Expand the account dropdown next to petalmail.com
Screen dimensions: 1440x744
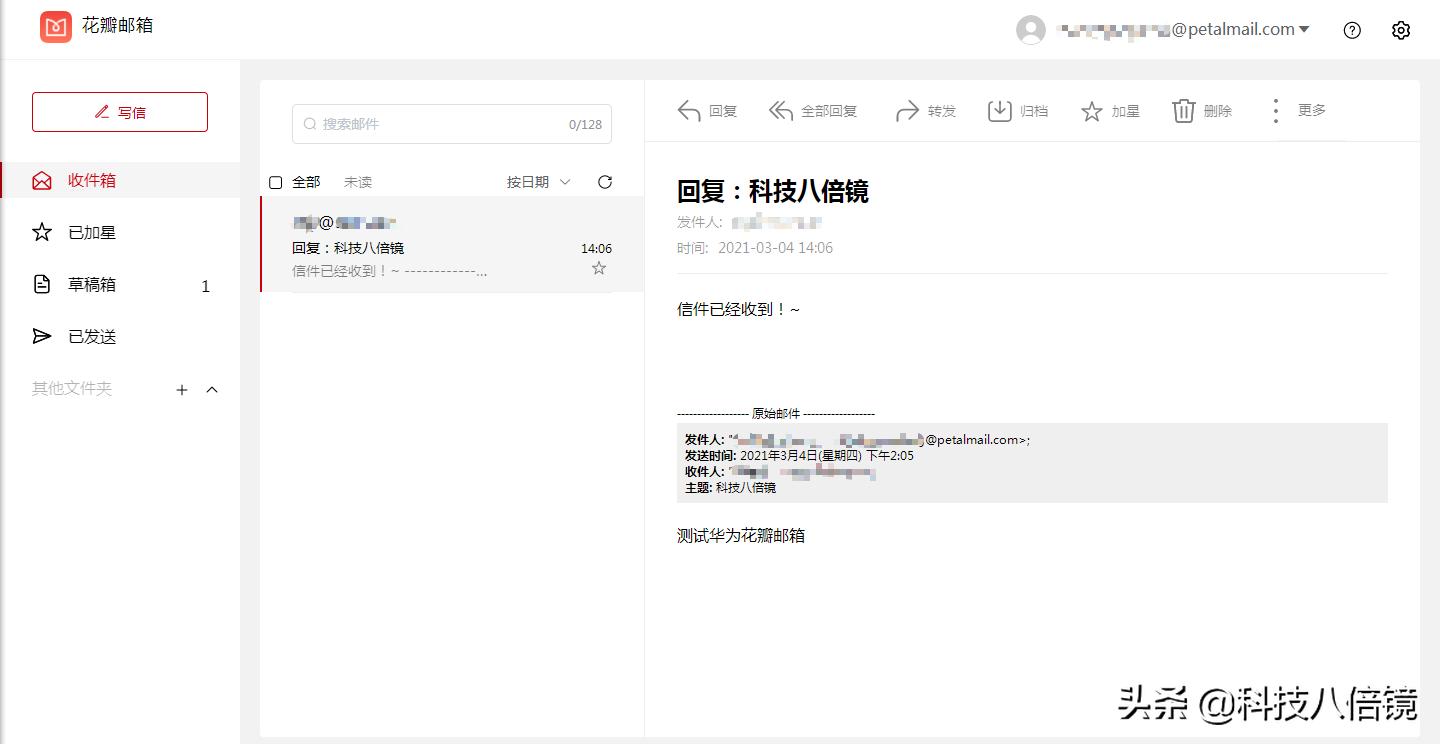pos(1304,30)
